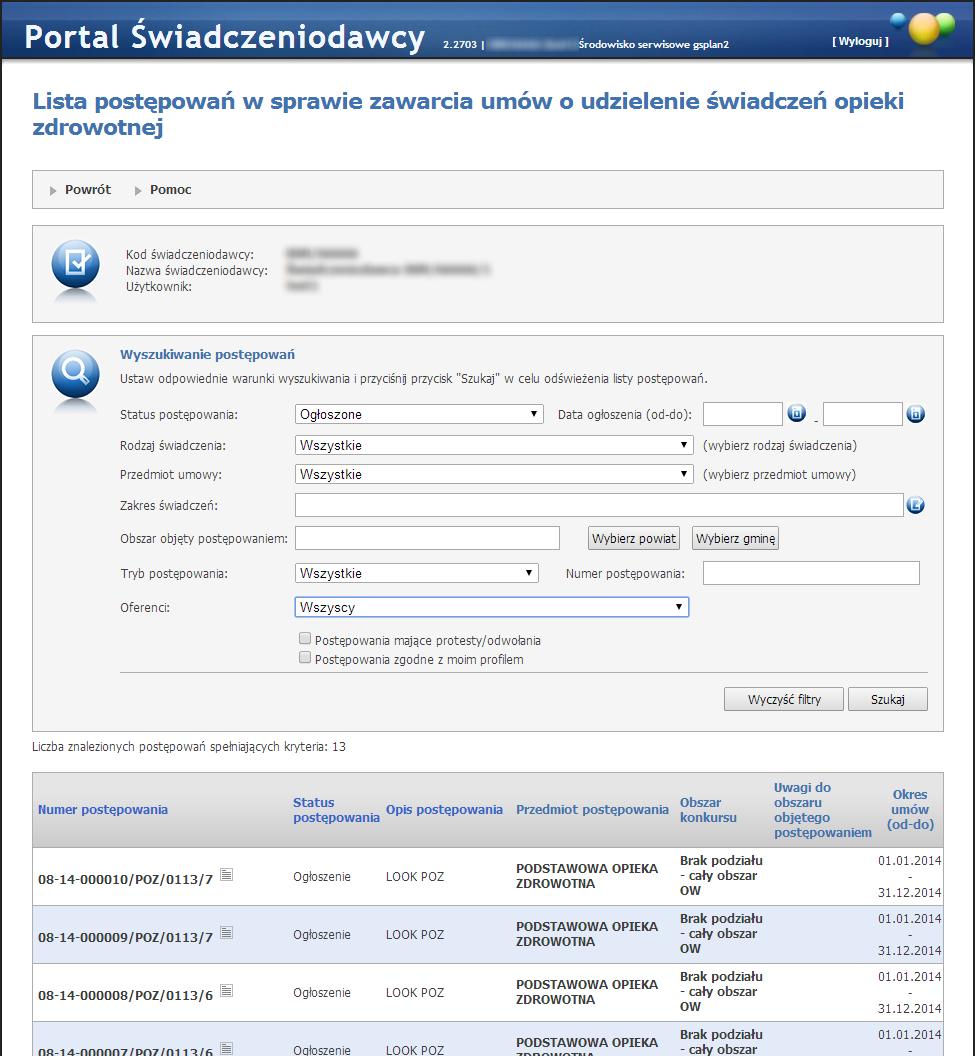Enable Postępowania mające protesty/odwołania checkbox
The image size is (975, 1056).
click(x=305, y=638)
